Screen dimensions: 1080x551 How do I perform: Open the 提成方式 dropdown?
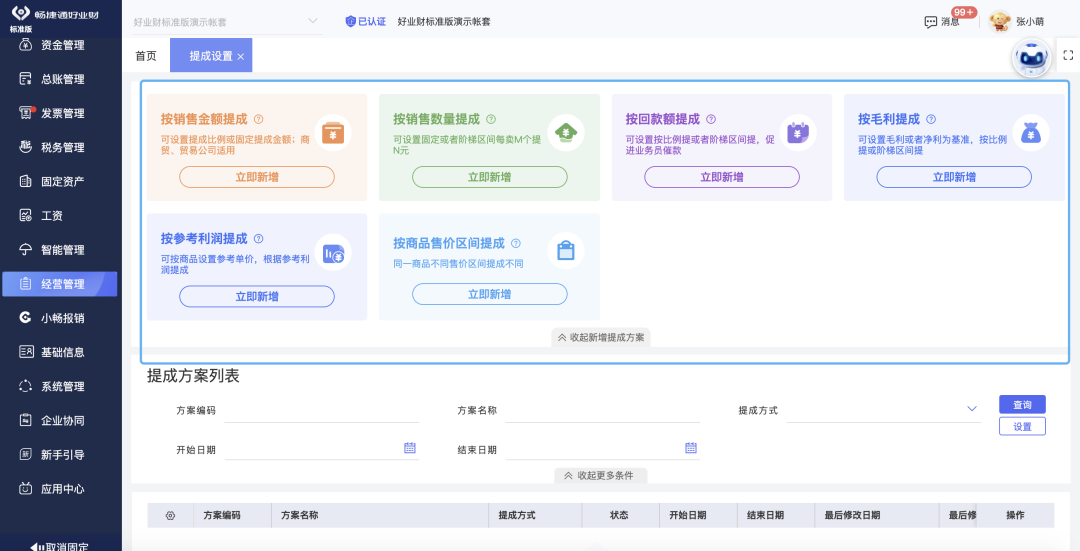[884, 410]
